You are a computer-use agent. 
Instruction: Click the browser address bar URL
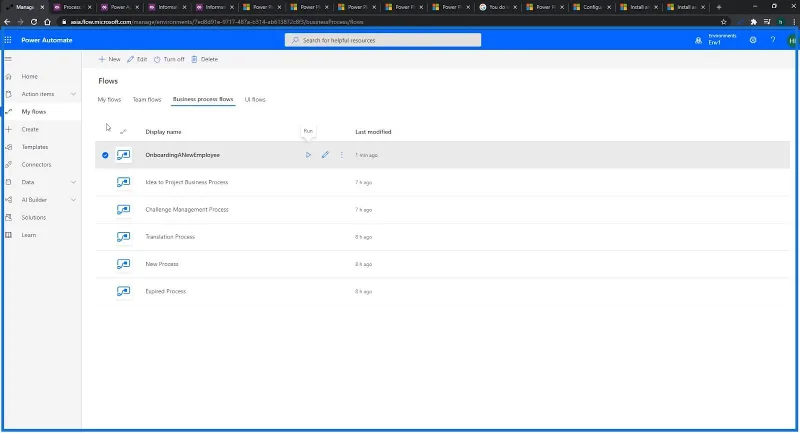(x=217, y=22)
